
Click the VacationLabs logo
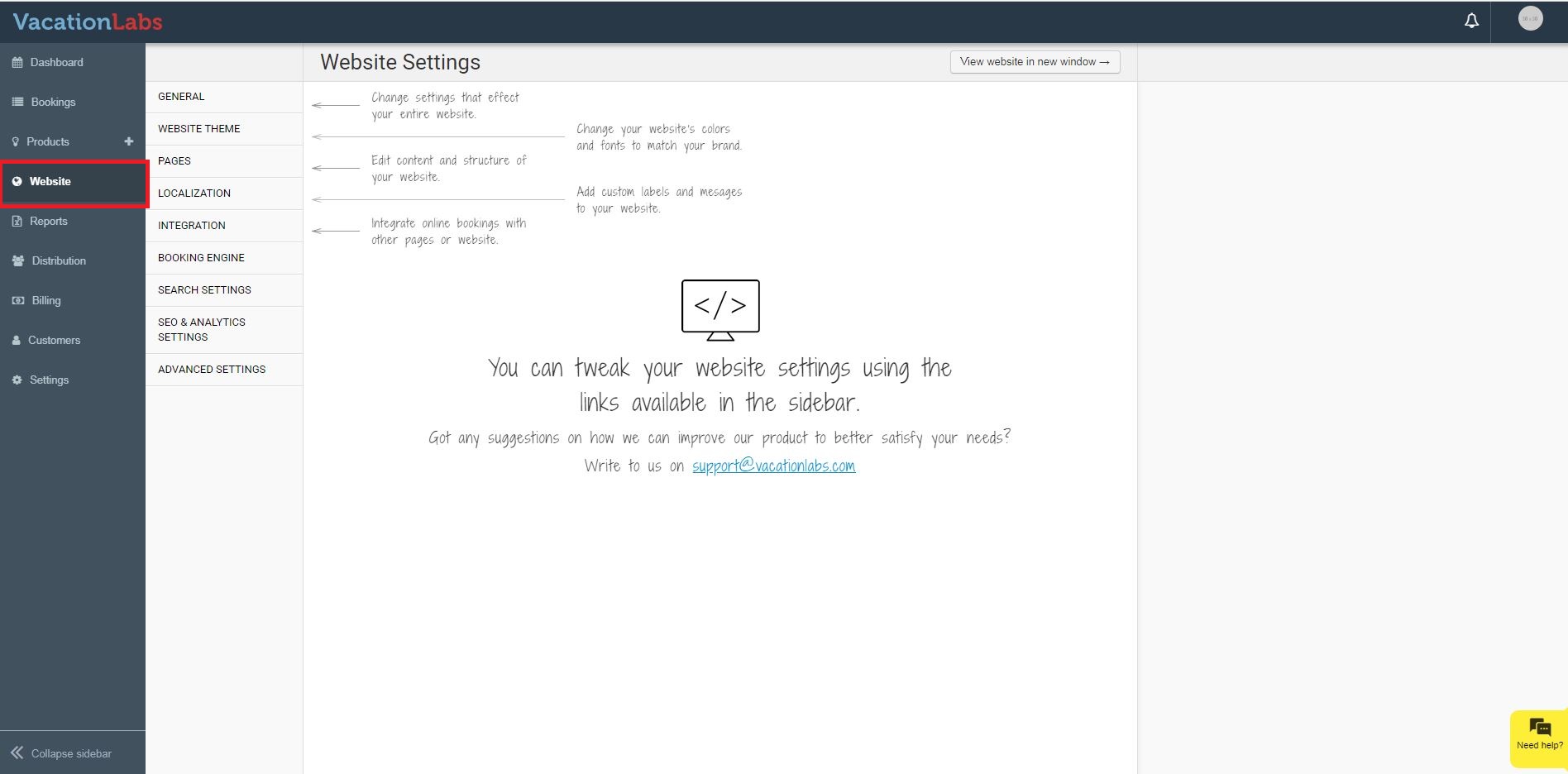pos(88,22)
